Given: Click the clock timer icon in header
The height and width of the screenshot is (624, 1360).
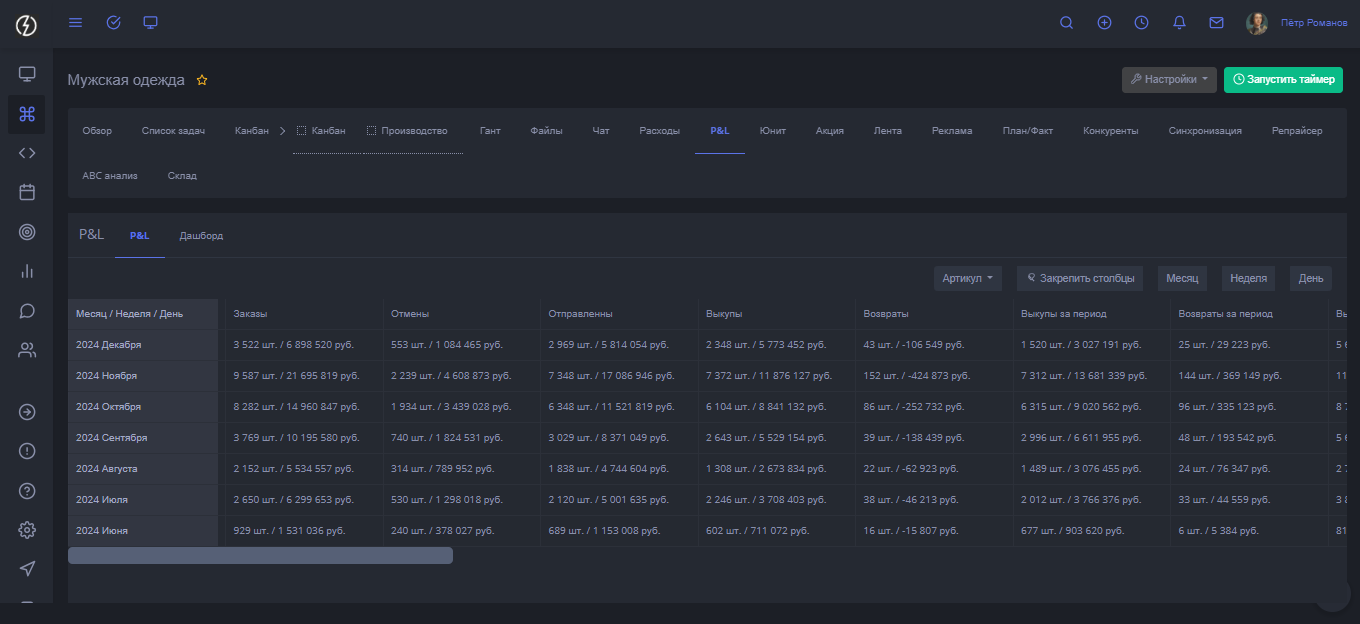Looking at the screenshot, I should (1141, 23).
